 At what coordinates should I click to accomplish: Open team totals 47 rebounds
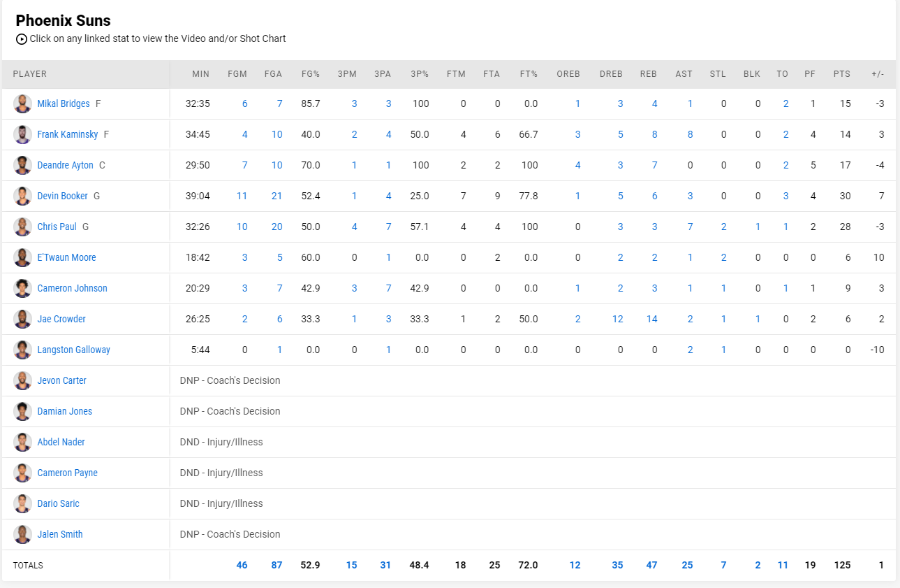click(651, 565)
